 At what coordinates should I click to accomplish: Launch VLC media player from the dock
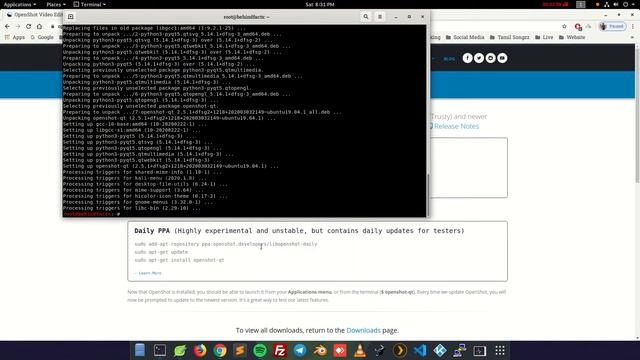pos(360,350)
